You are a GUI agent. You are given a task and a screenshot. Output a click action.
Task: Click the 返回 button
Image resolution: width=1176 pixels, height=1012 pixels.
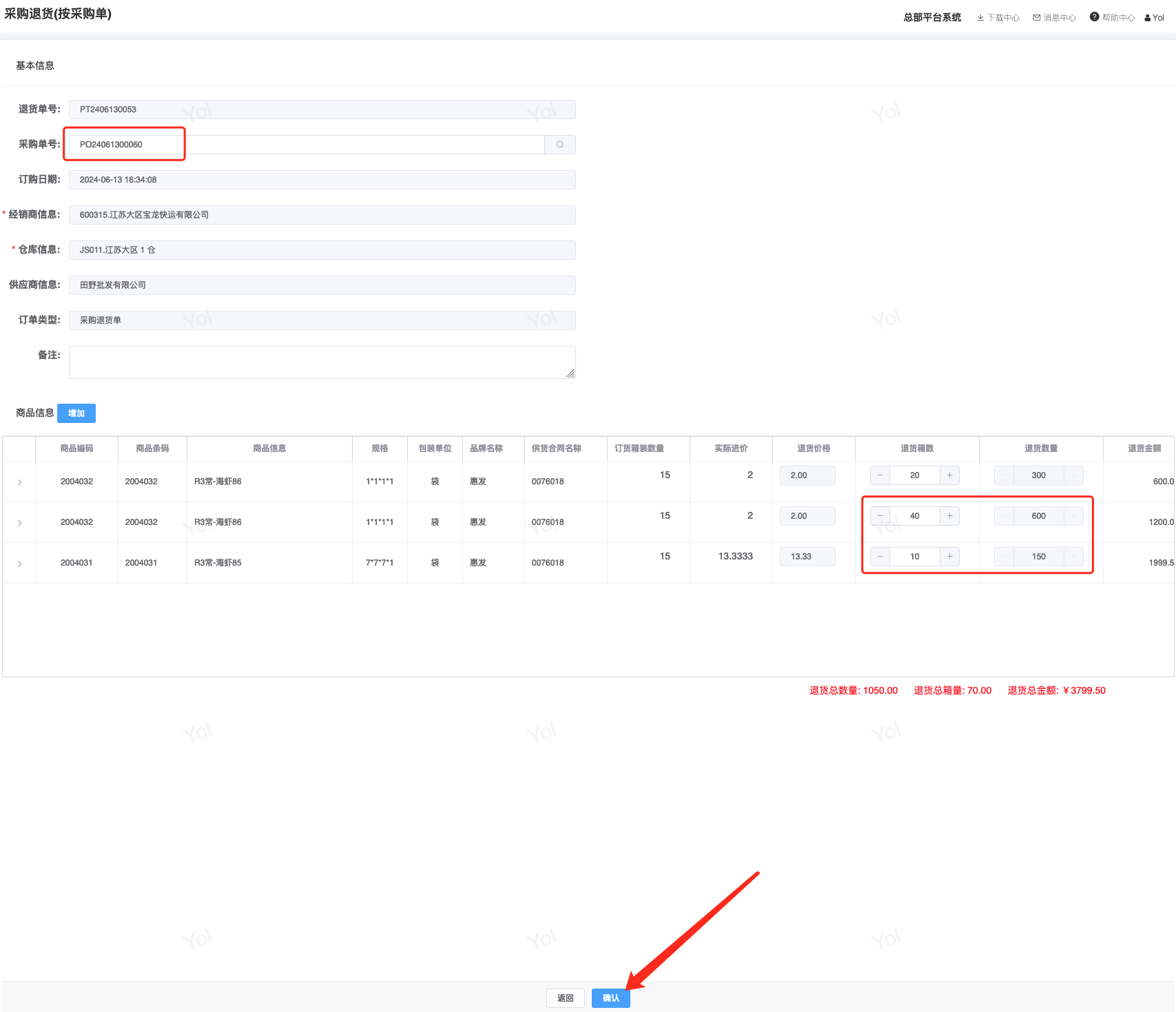566,998
